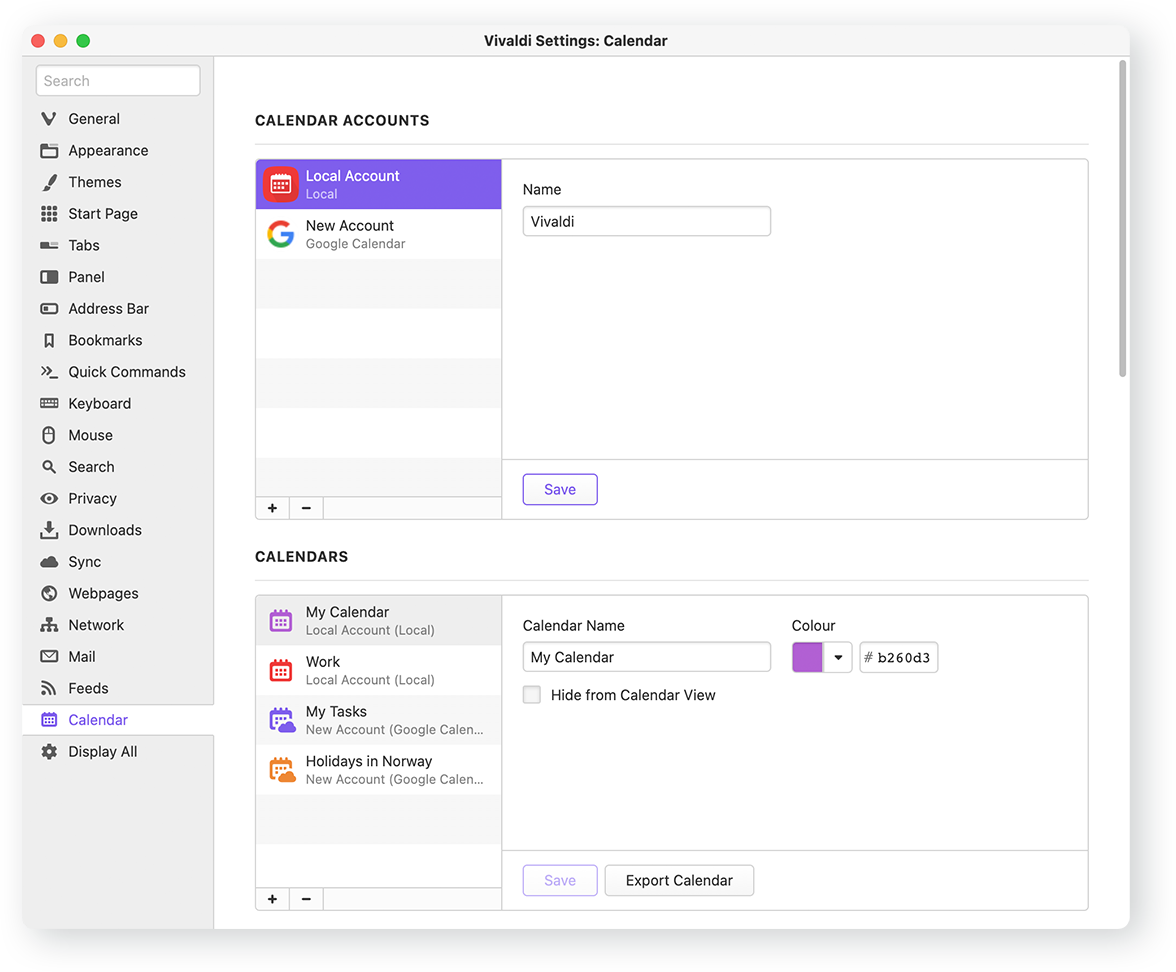Click the Mouse icon in sidebar
The height and width of the screenshot is (972, 1176).
(x=49, y=435)
